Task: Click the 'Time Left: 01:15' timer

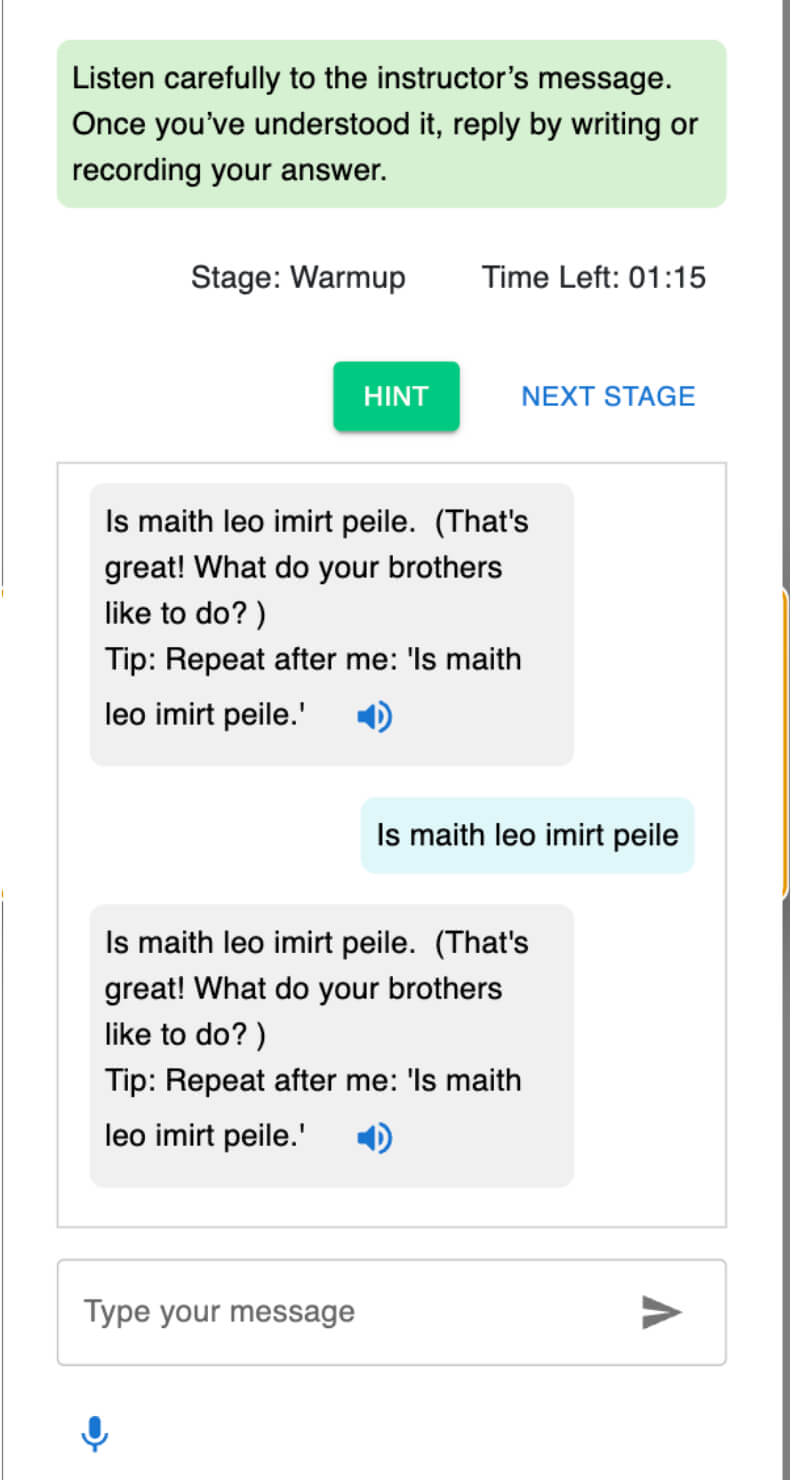Action: coord(594,277)
